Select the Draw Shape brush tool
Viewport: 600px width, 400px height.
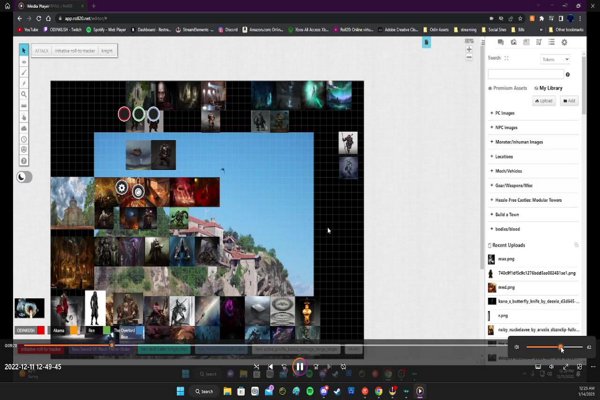(x=24, y=72)
